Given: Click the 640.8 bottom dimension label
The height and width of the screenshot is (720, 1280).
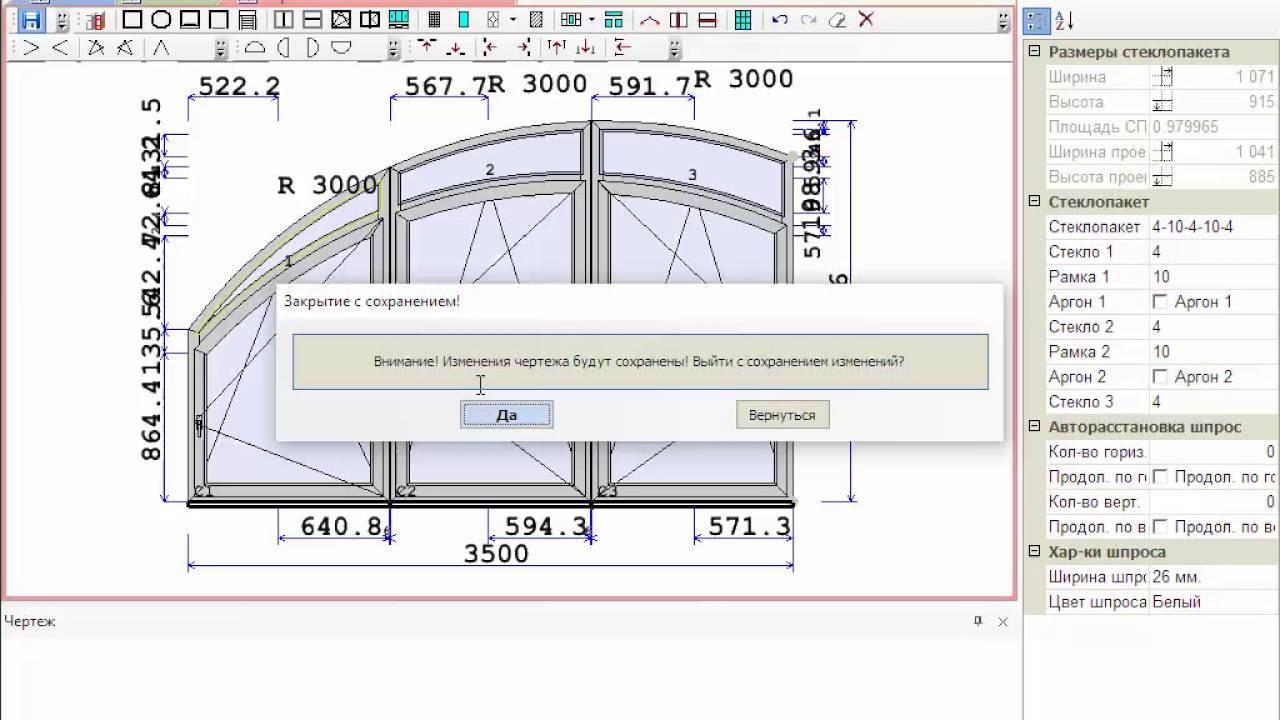Looking at the screenshot, I should click(342, 525).
